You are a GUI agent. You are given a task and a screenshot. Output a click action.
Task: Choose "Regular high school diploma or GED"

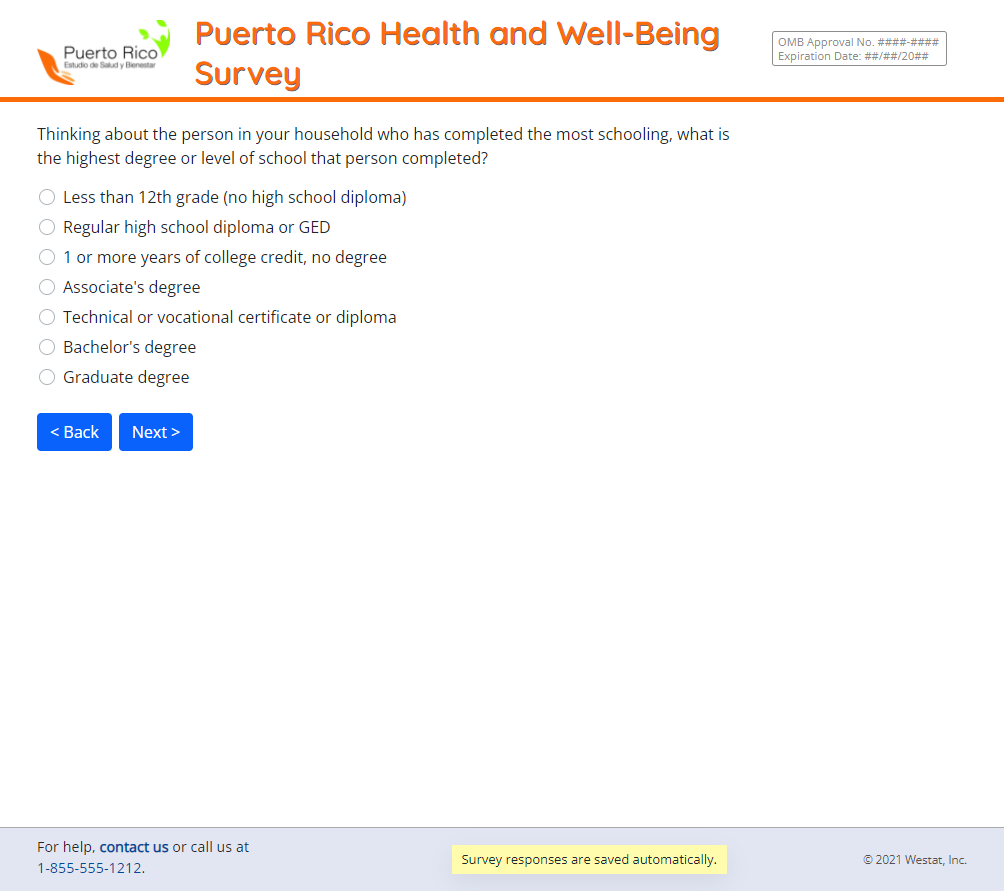tap(47, 227)
